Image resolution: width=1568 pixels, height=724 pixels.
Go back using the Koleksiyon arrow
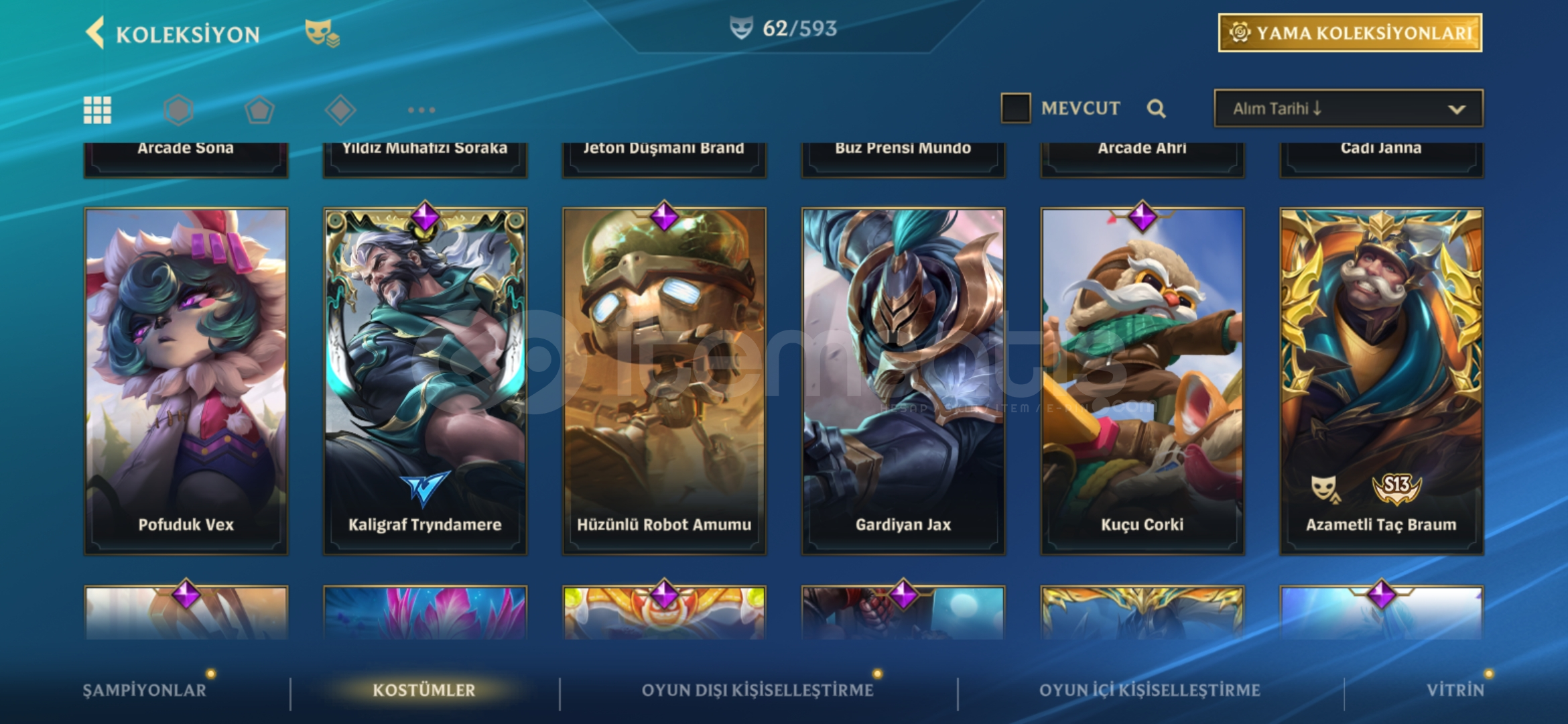click(x=95, y=33)
